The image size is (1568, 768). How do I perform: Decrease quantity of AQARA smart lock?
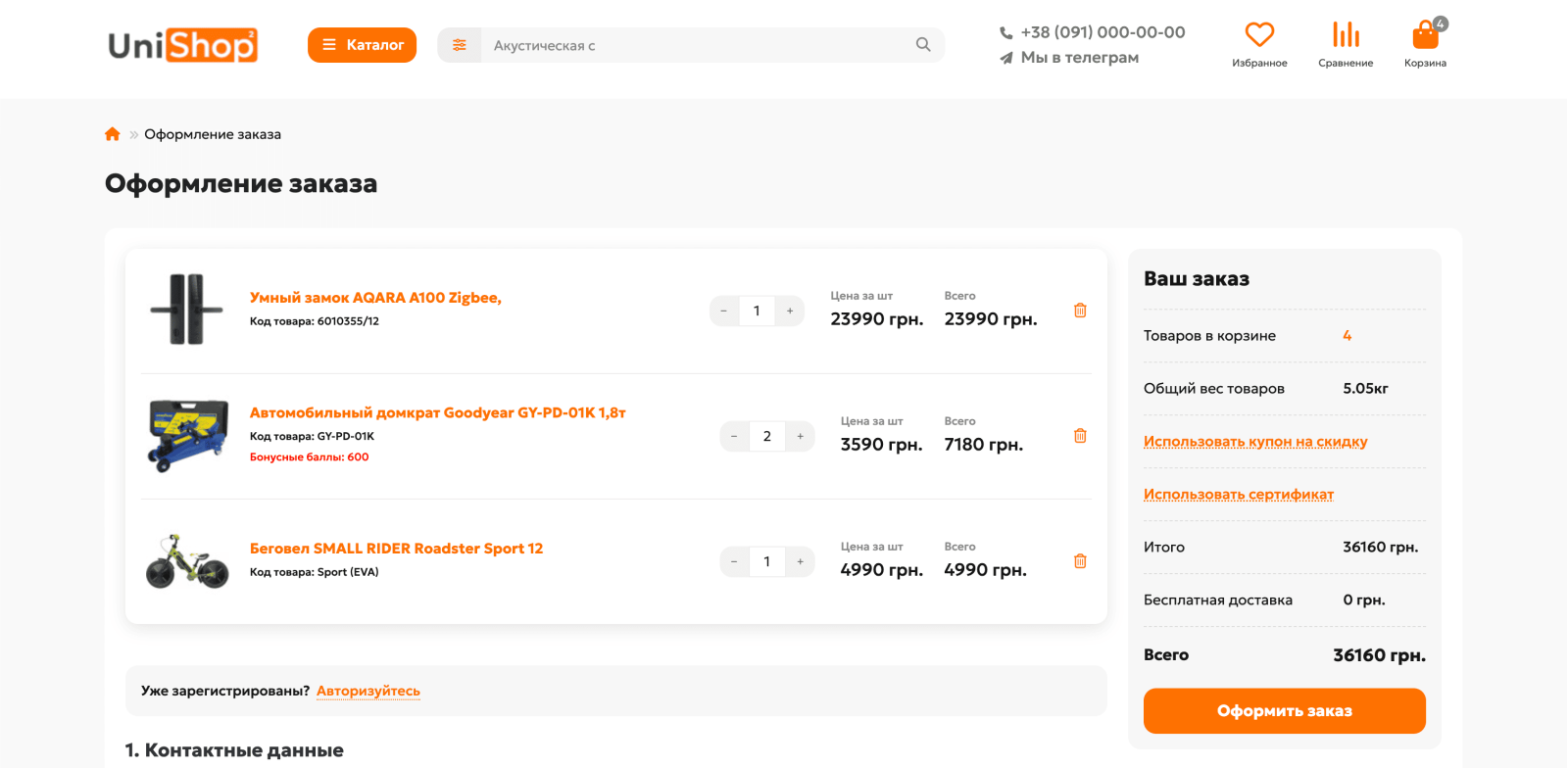[x=724, y=311]
